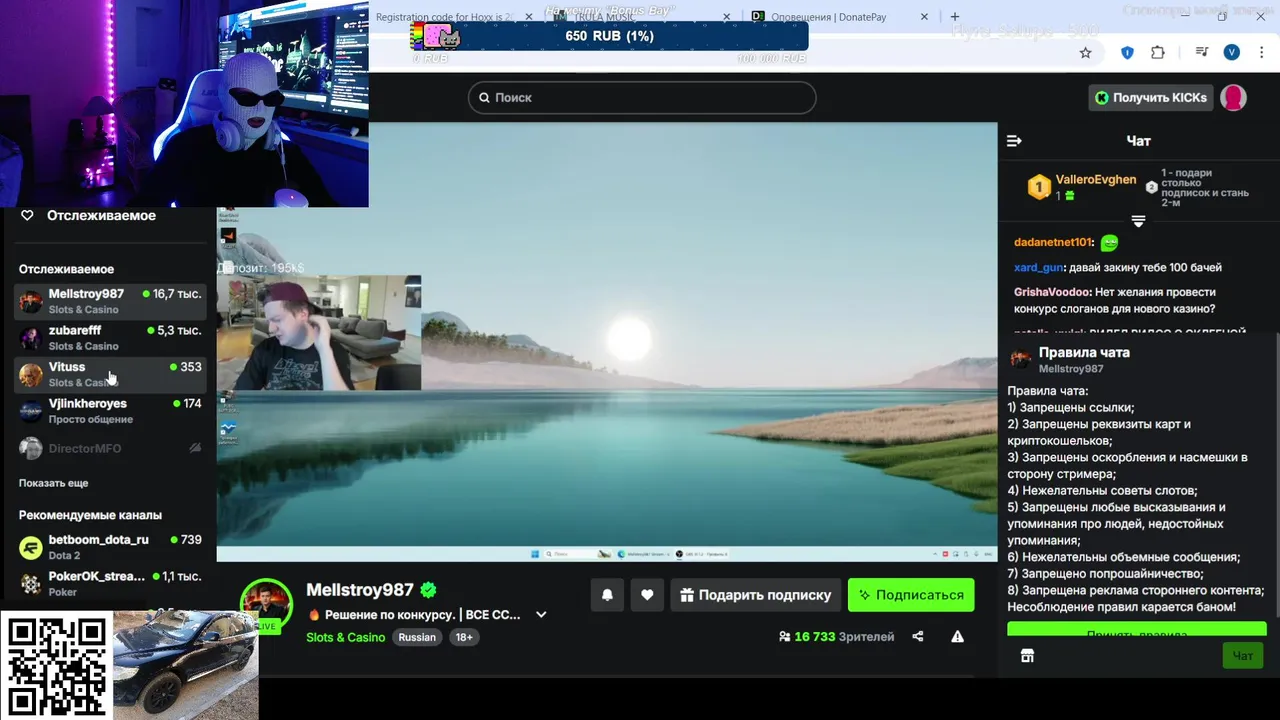
Task: Select Mellstroy987 in followed list
Action: coord(110,301)
